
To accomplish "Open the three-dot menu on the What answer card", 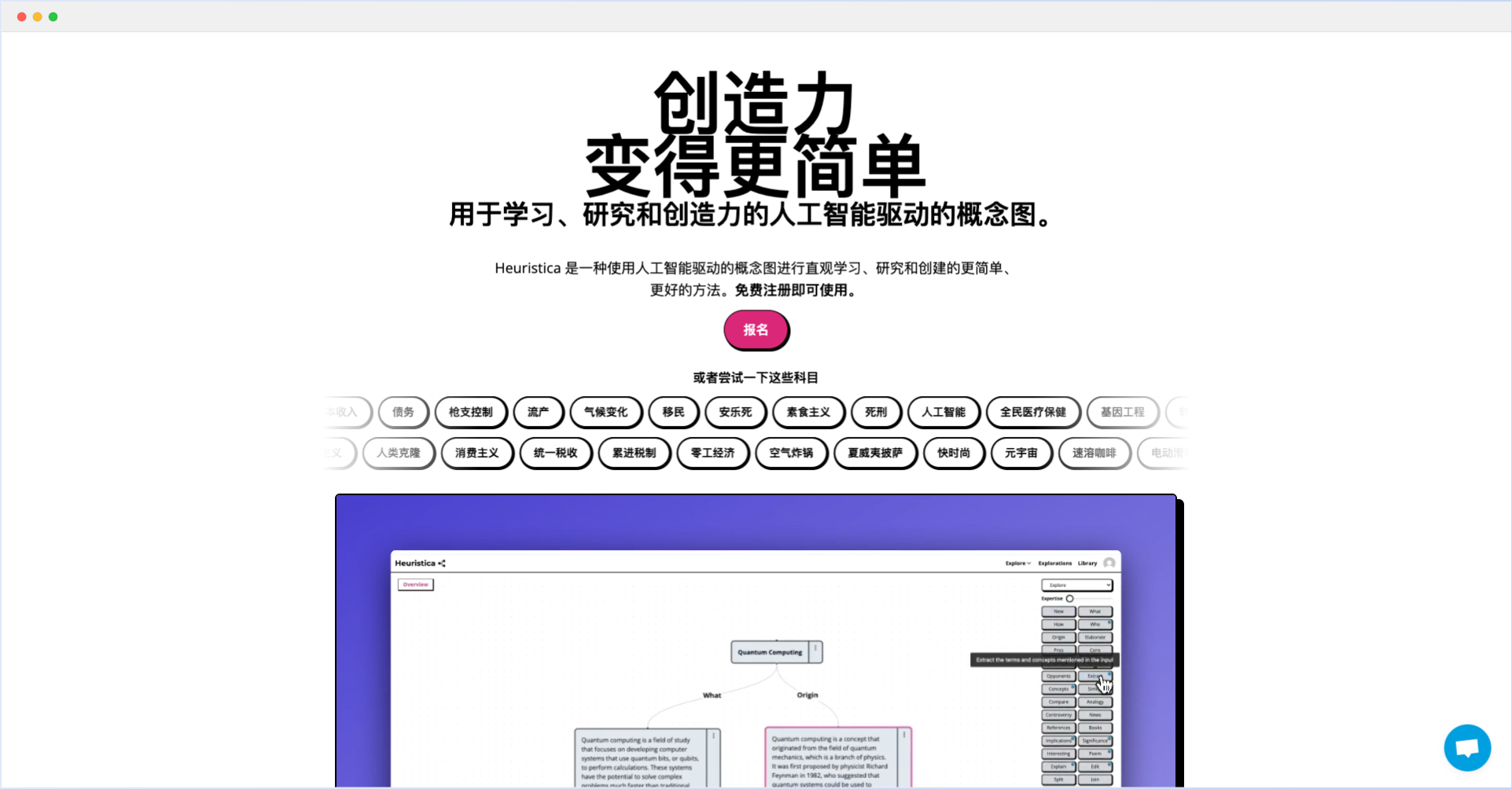I will [x=714, y=736].
